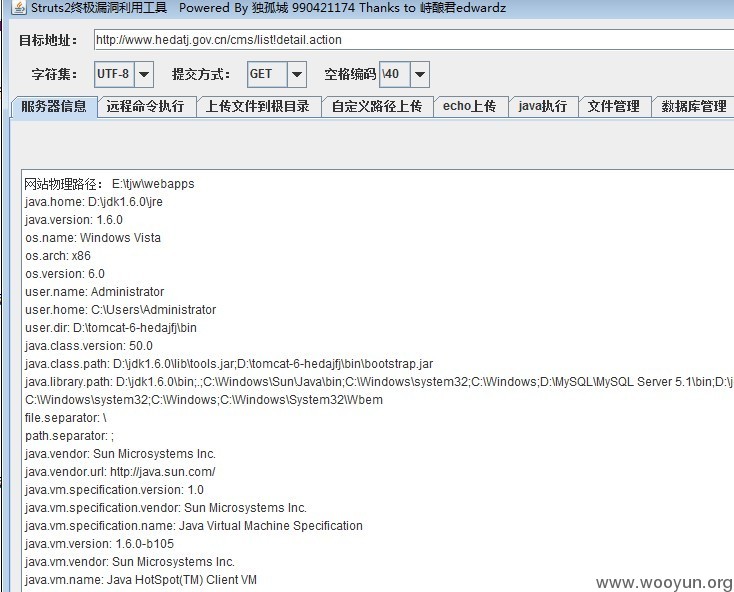Image resolution: width=734 pixels, height=592 pixels.
Task: Open the GET submit method dropdown arrow
Action: pyautogui.click(x=297, y=74)
